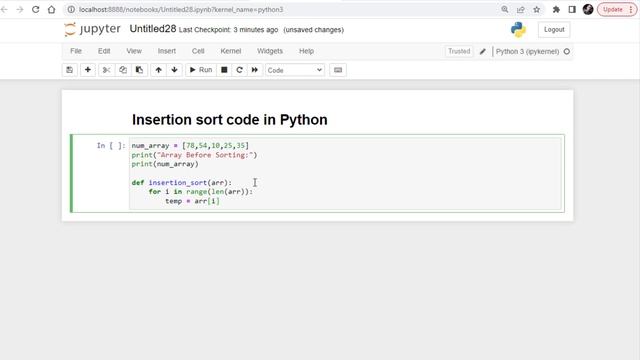Image resolution: width=640 pixels, height=360 pixels.
Task: Click the num_array assignment code line
Action: tap(190, 146)
